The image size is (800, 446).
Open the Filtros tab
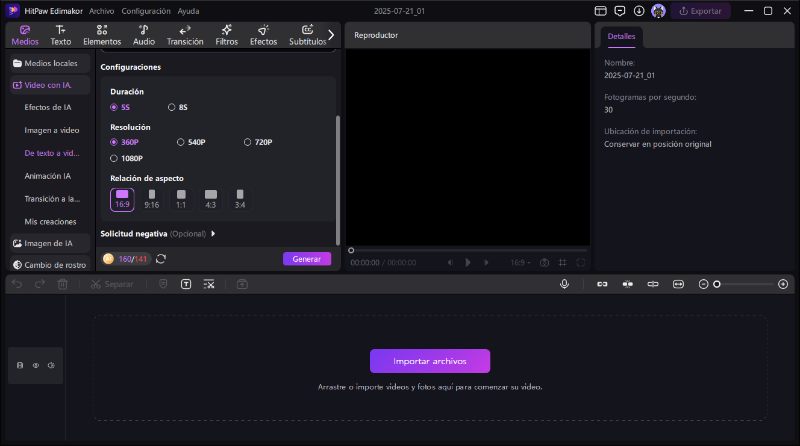pos(227,35)
